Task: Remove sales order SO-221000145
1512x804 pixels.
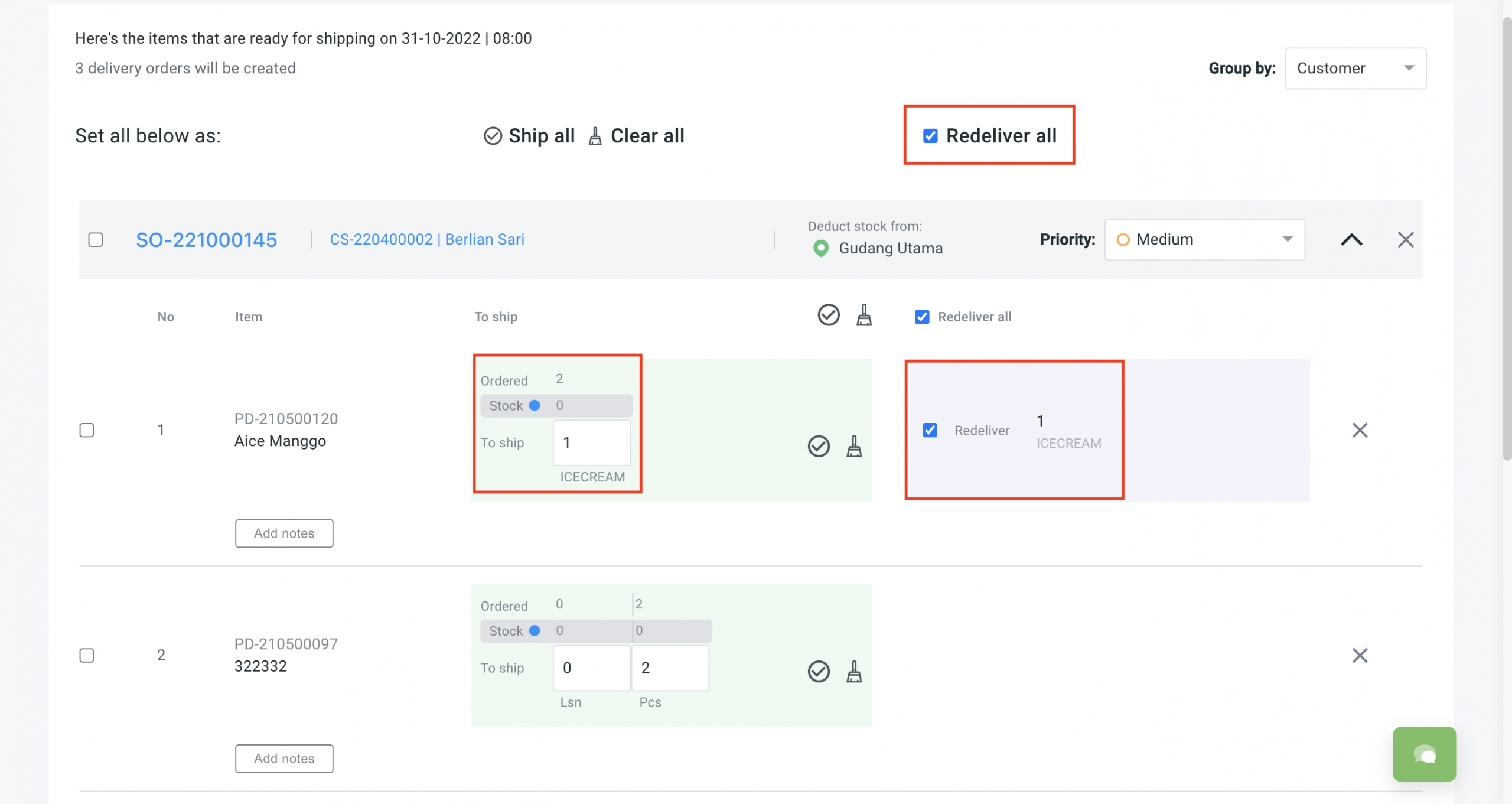Action: (1406, 239)
